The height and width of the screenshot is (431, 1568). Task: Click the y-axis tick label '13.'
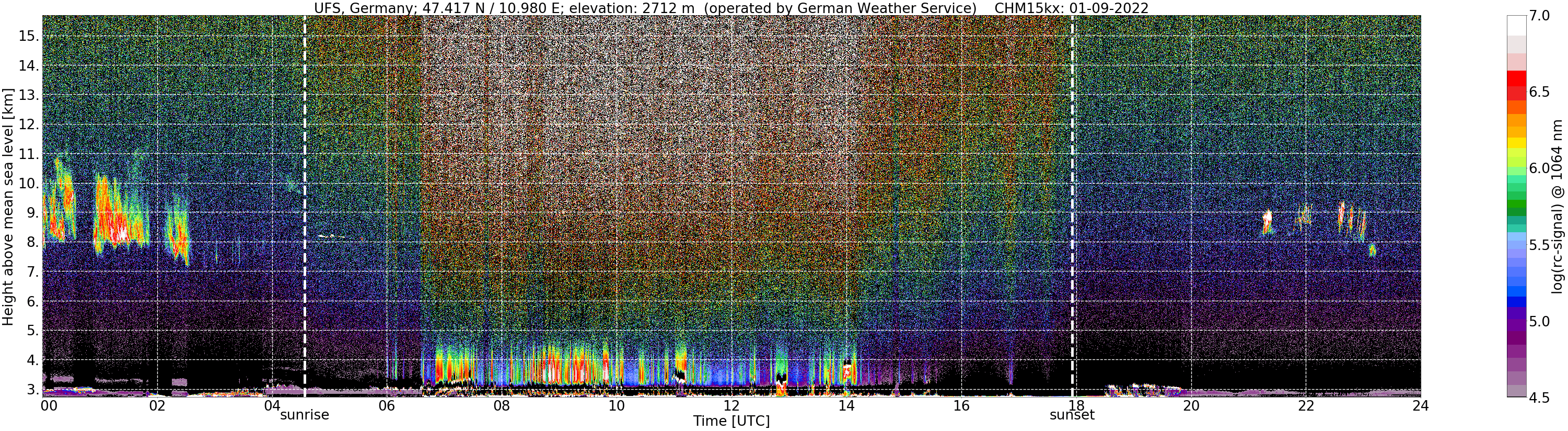[x=29, y=95]
